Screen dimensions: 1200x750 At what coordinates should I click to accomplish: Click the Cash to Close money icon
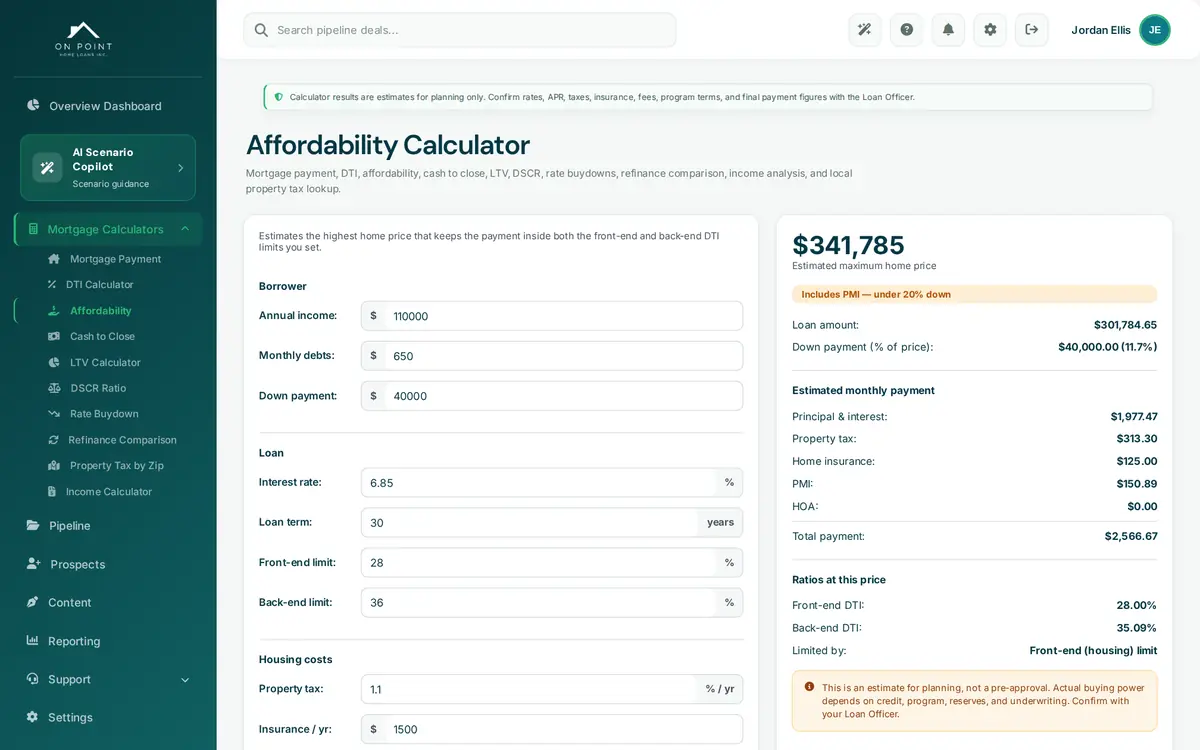click(54, 337)
